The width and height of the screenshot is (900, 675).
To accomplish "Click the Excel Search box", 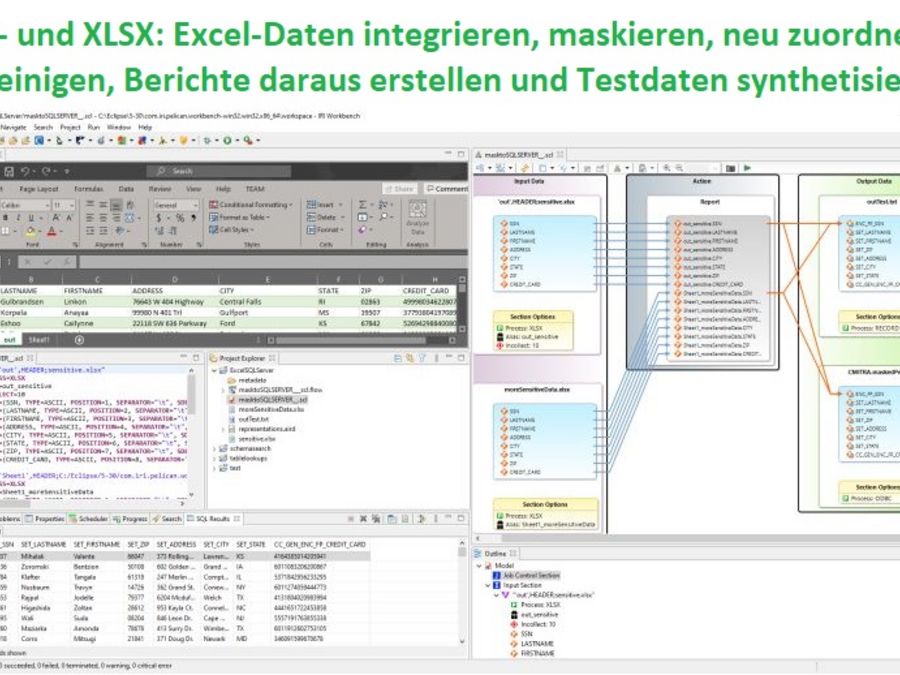I will click(x=219, y=171).
